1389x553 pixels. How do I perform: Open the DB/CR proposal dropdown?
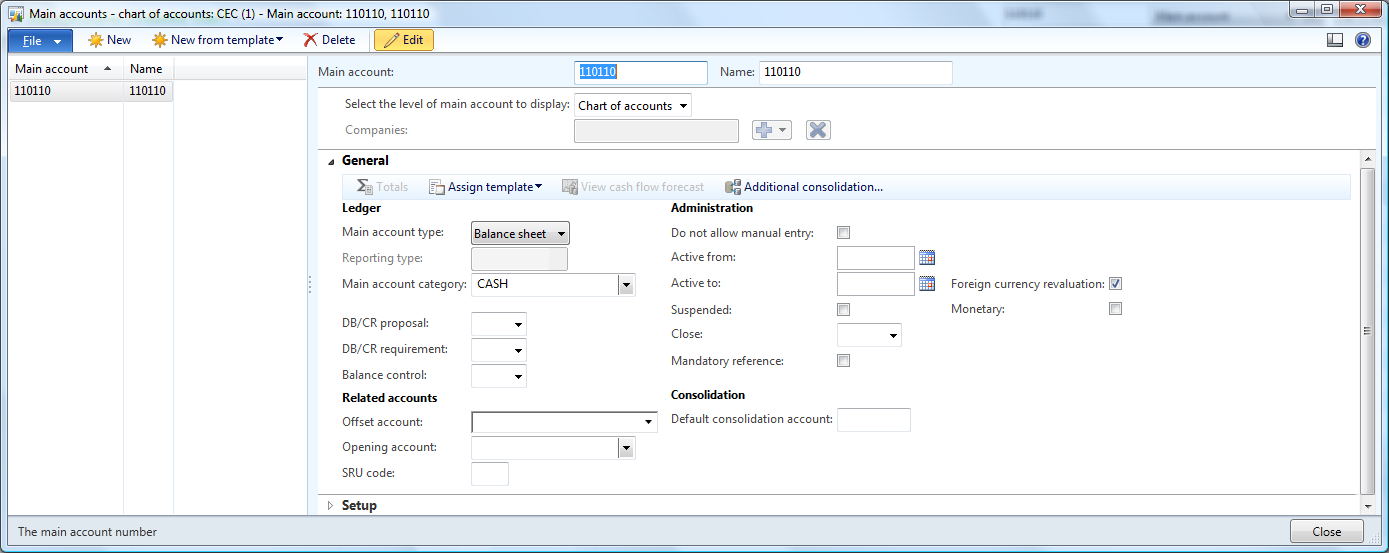(x=498, y=324)
